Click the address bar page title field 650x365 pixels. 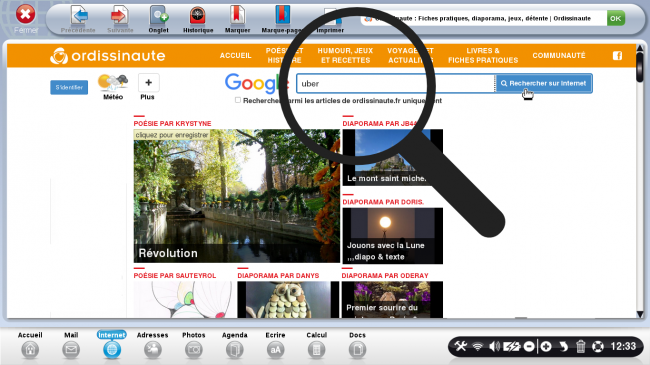pos(483,18)
